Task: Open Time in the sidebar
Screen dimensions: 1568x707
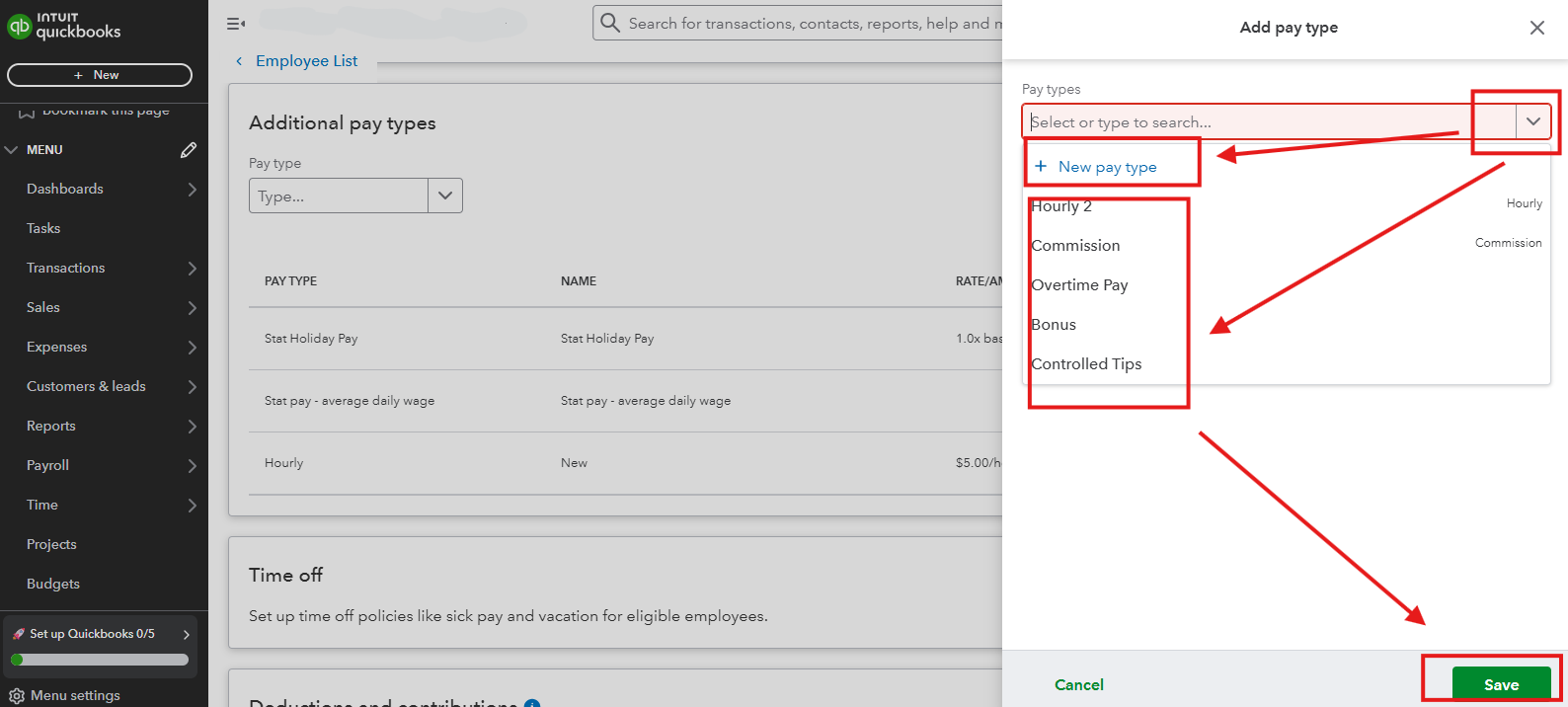Action: [x=42, y=505]
